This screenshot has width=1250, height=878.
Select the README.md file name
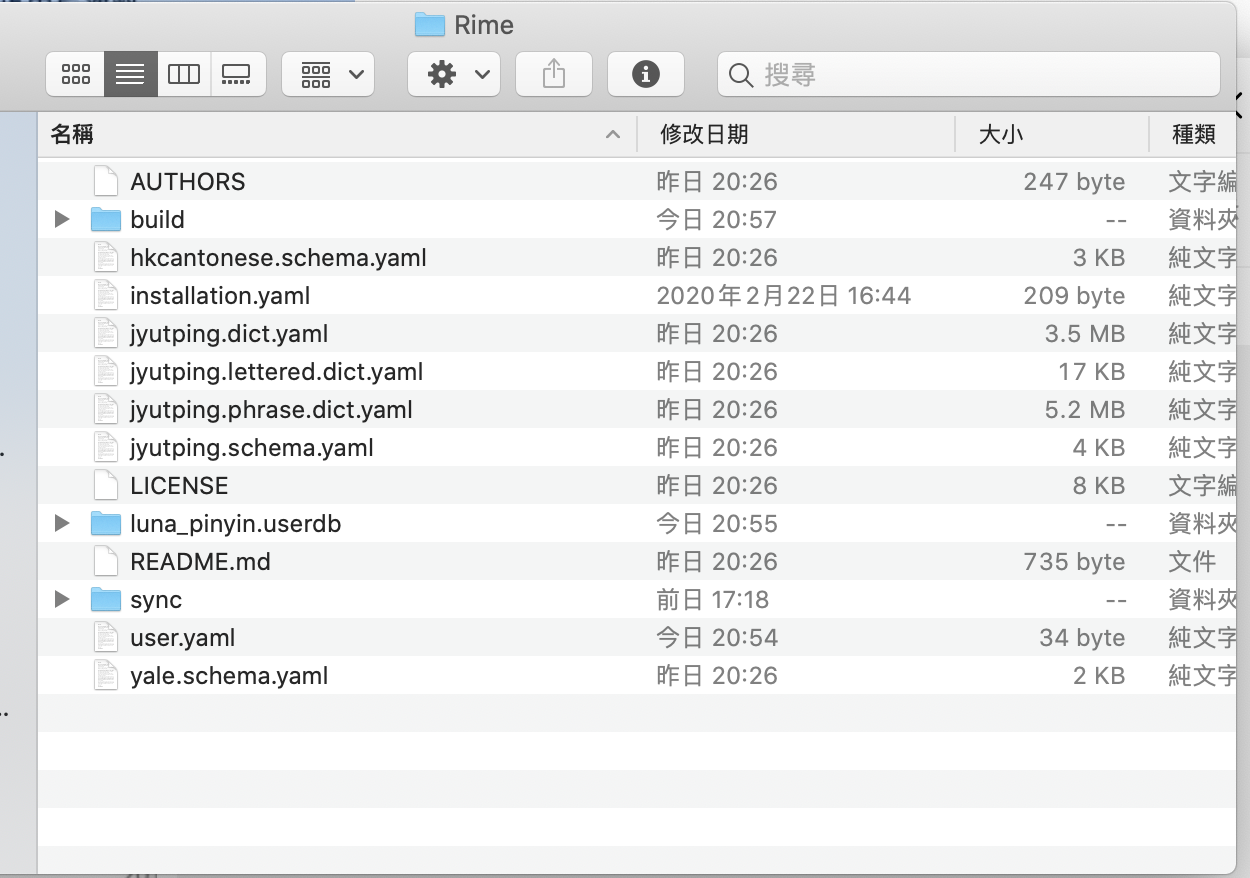(x=201, y=562)
